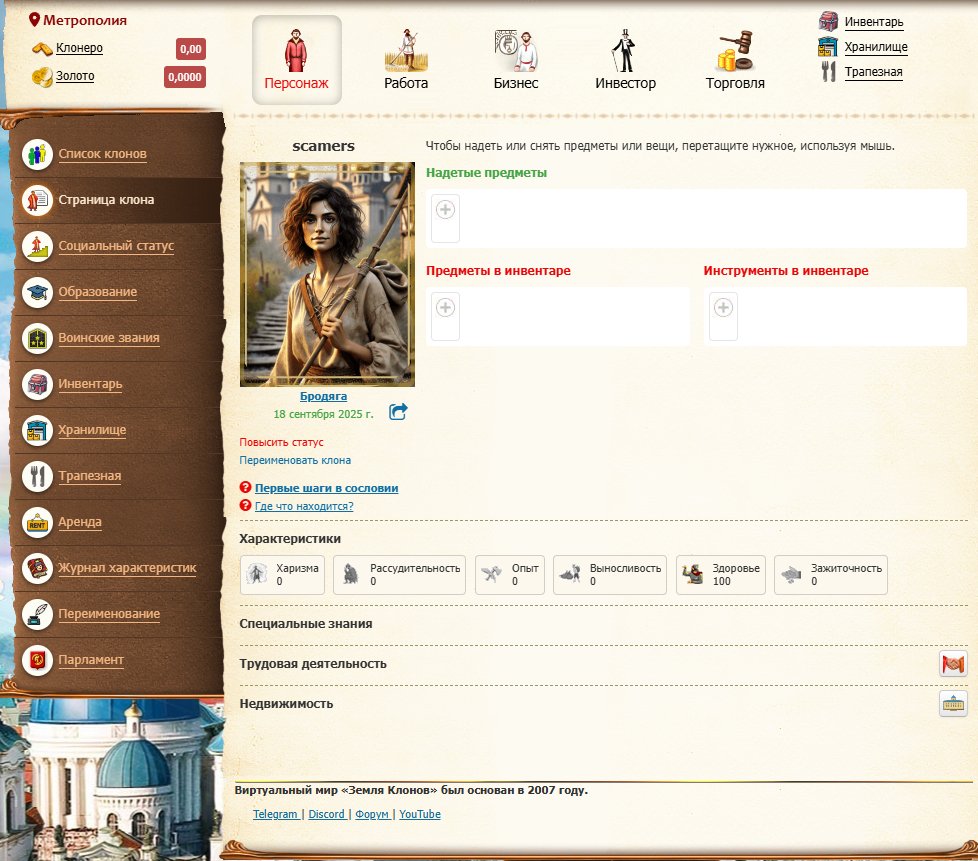Click the Воинские звания badge icon
Viewport: 978px width, 861px height.
tap(37, 338)
